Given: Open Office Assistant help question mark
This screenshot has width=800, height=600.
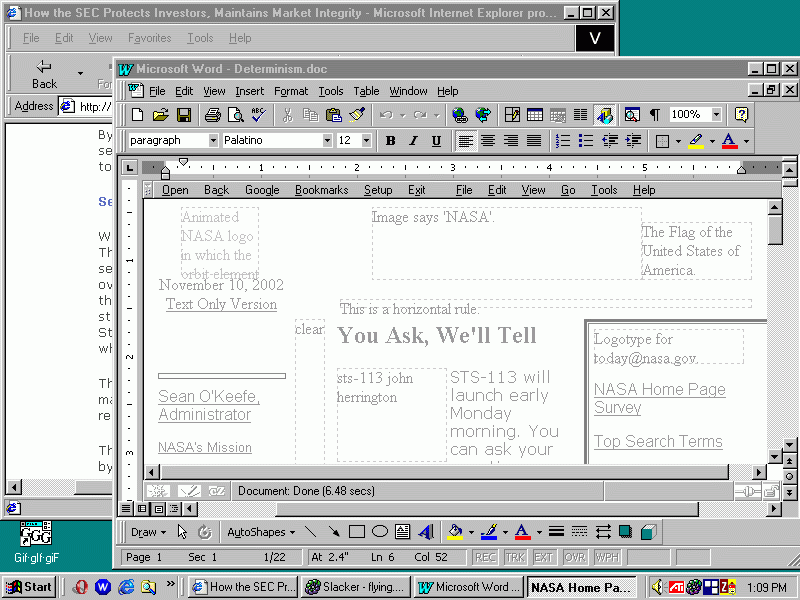Looking at the screenshot, I should 741,115.
